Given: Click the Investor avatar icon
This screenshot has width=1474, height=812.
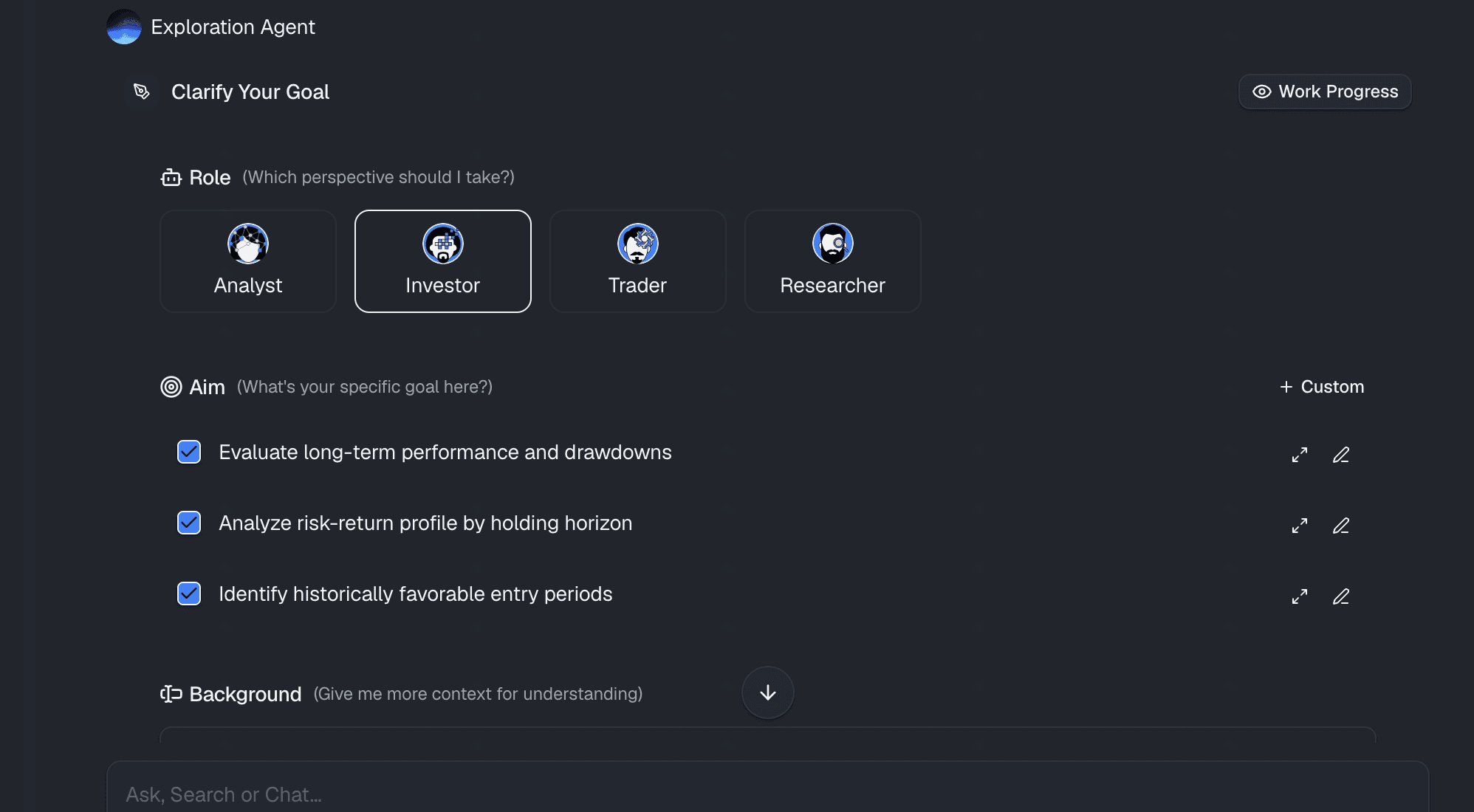Looking at the screenshot, I should coord(443,244).
